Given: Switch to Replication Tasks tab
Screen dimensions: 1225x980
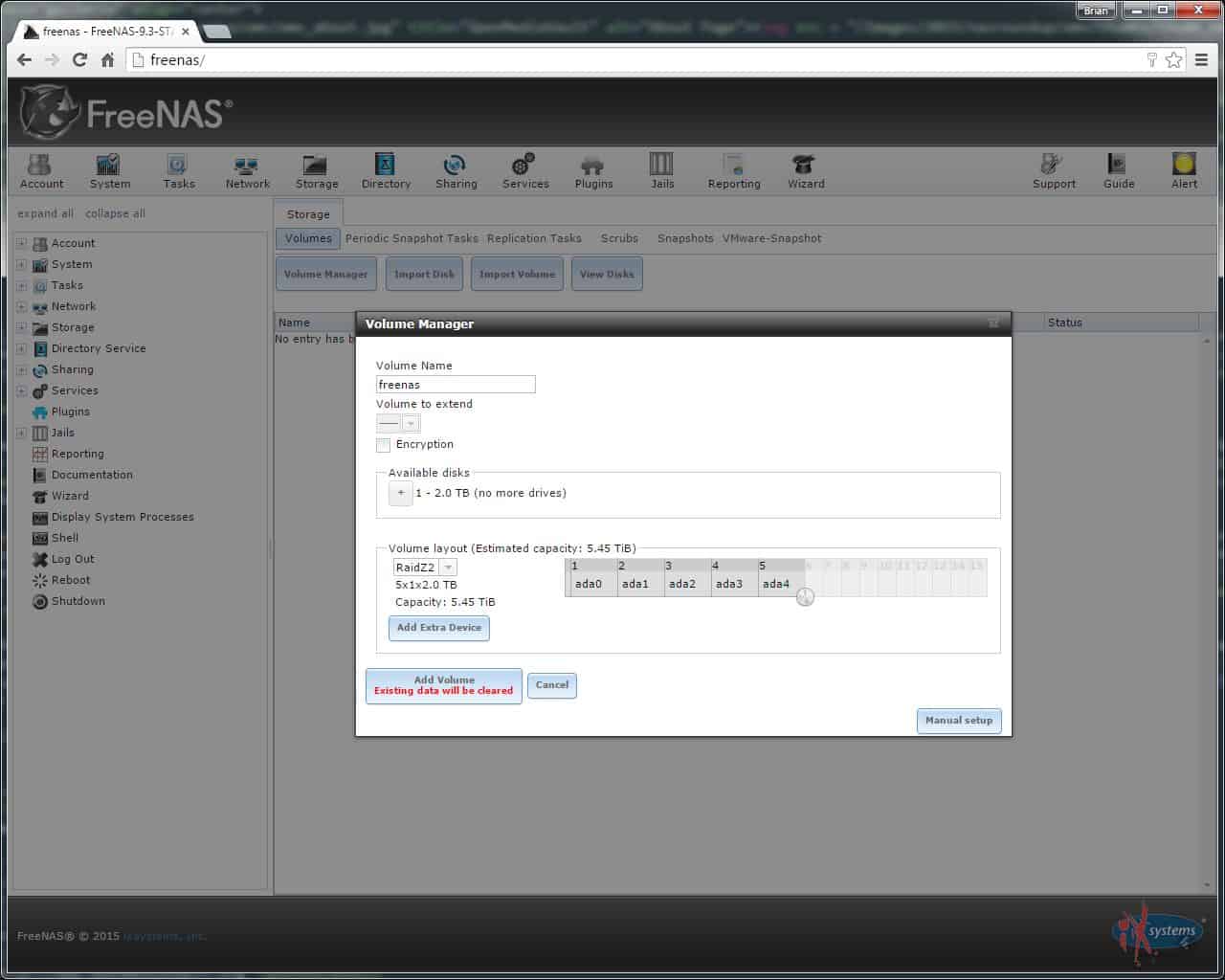Looking at the screenshot, I should pyautogui.click(x=534, y=238).
